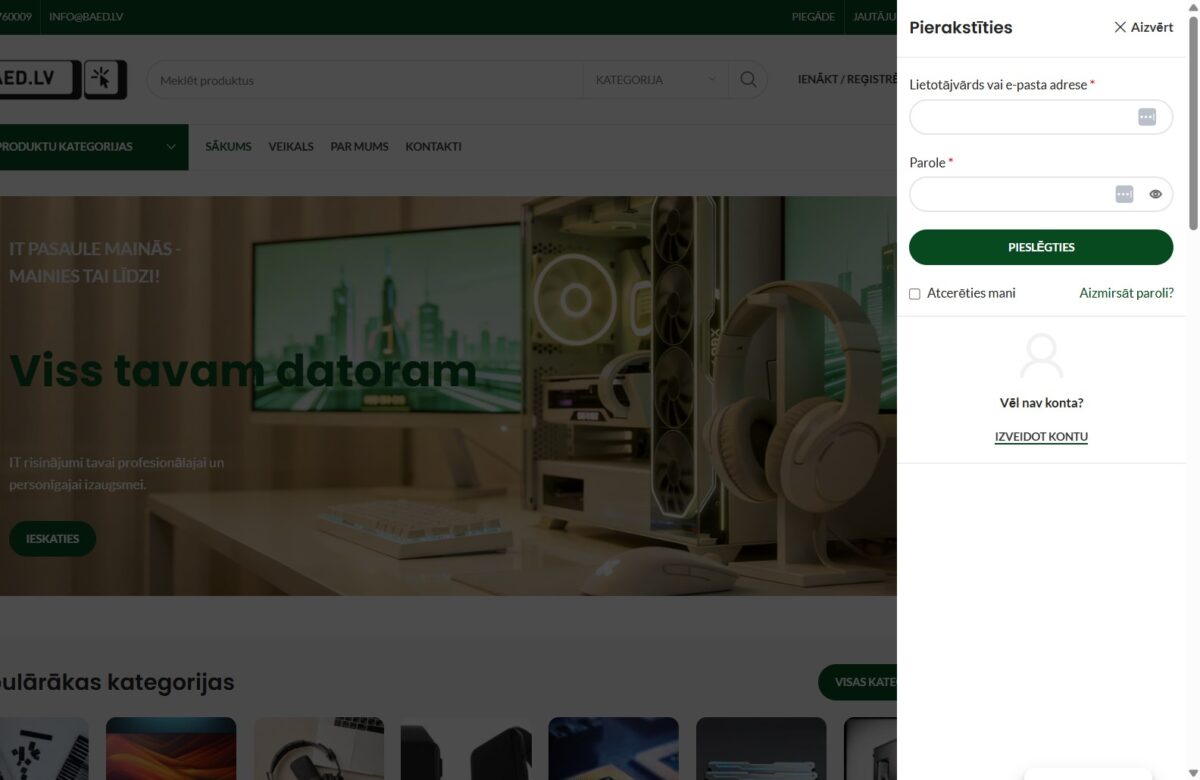The height and width of the screenshot is (780, 1200).
Task: Click the Pieslēgties login button
Action: tap(1041, 247)
